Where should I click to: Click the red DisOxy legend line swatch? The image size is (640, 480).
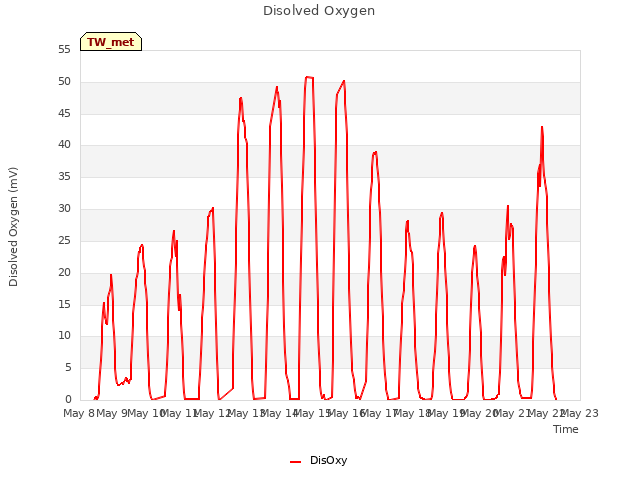296,462
